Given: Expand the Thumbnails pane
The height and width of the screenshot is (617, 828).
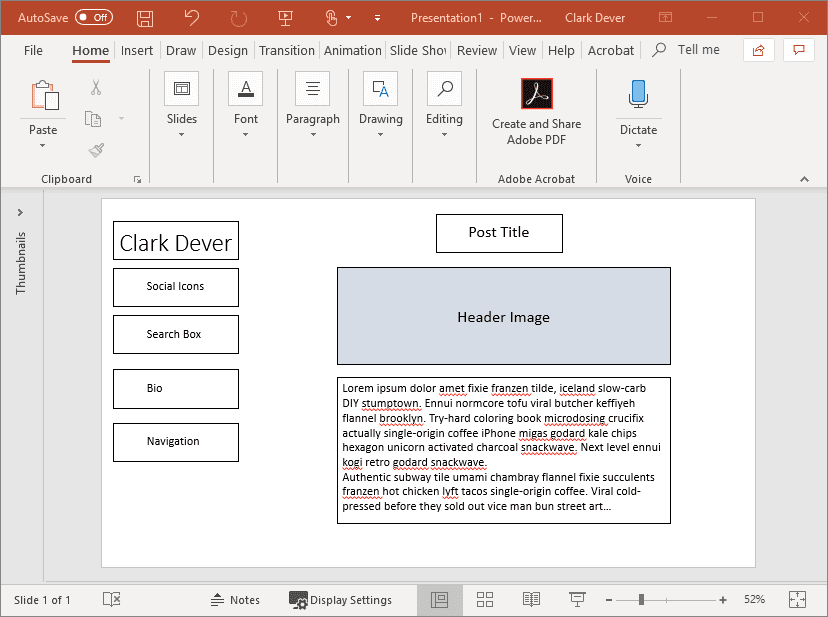Looking at the screenshot, I should coord(20,212).
